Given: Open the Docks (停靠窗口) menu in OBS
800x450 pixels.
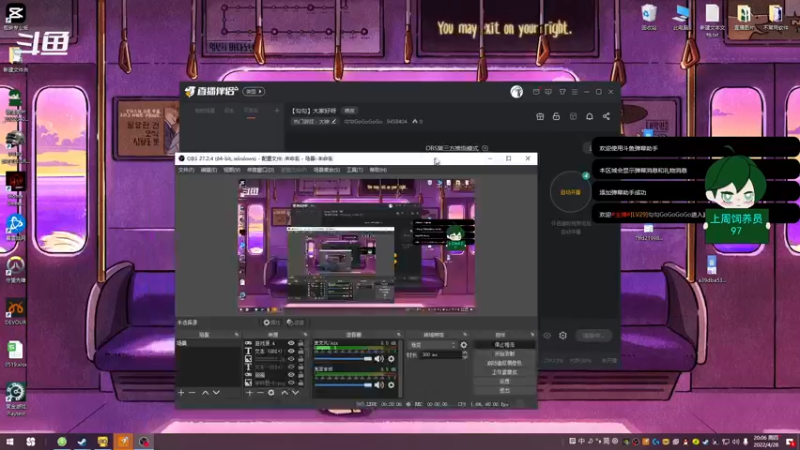Looking at the screenshot, I should click(260, 170).
